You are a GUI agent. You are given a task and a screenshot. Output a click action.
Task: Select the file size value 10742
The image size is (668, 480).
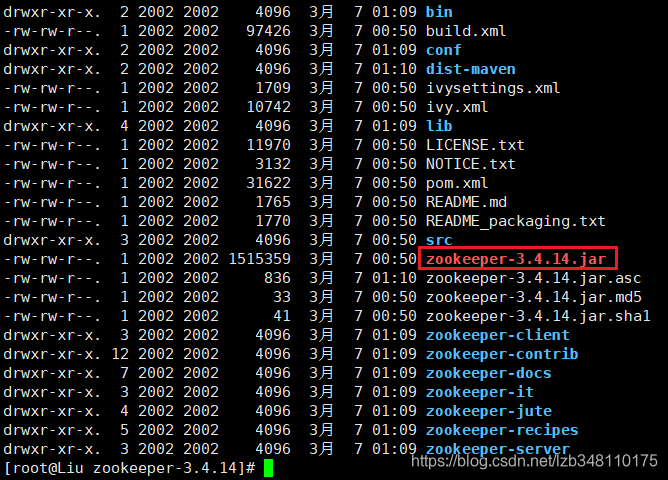click(269, 107)
